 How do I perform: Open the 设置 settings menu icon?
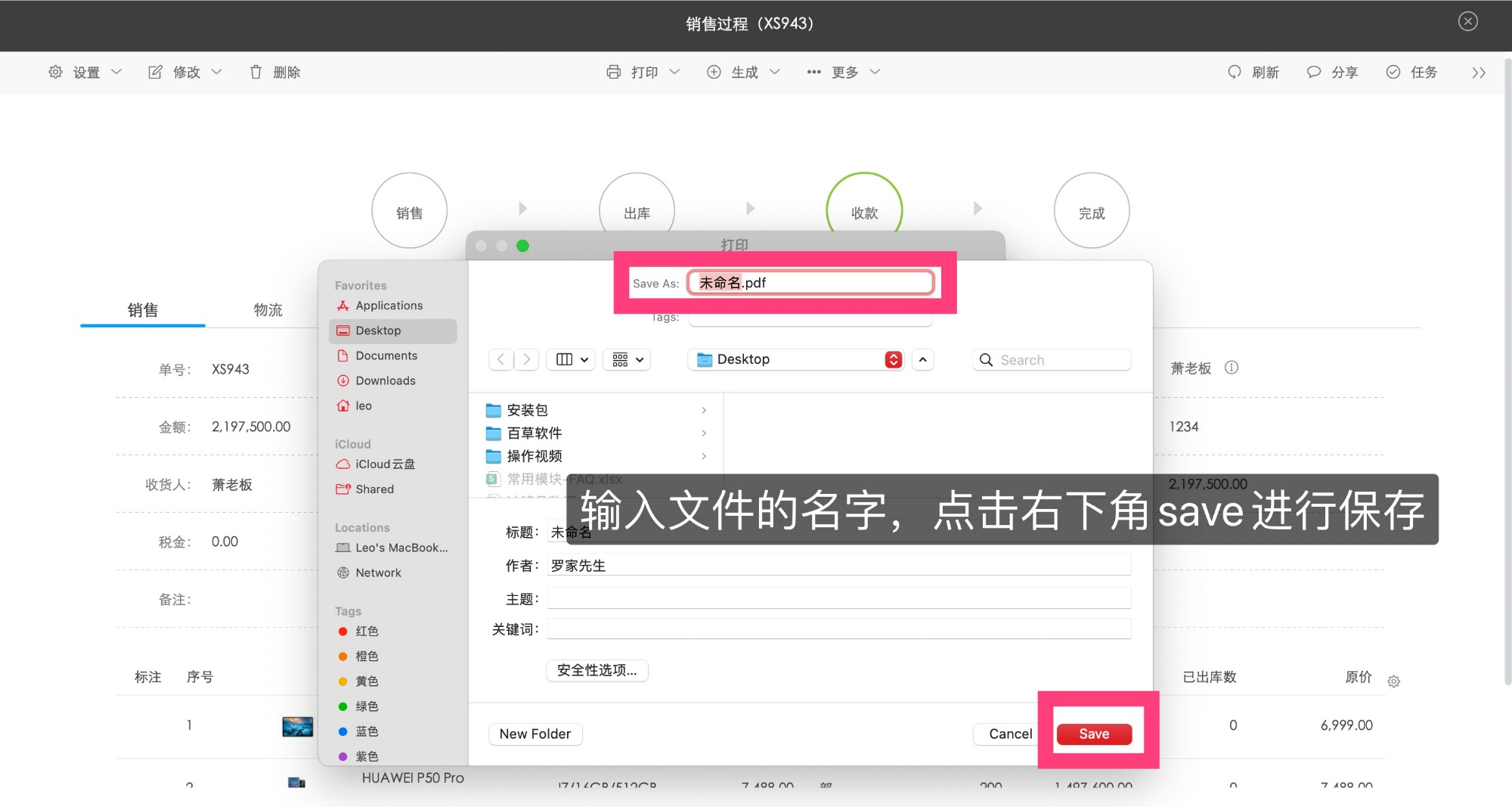point(55,72)
